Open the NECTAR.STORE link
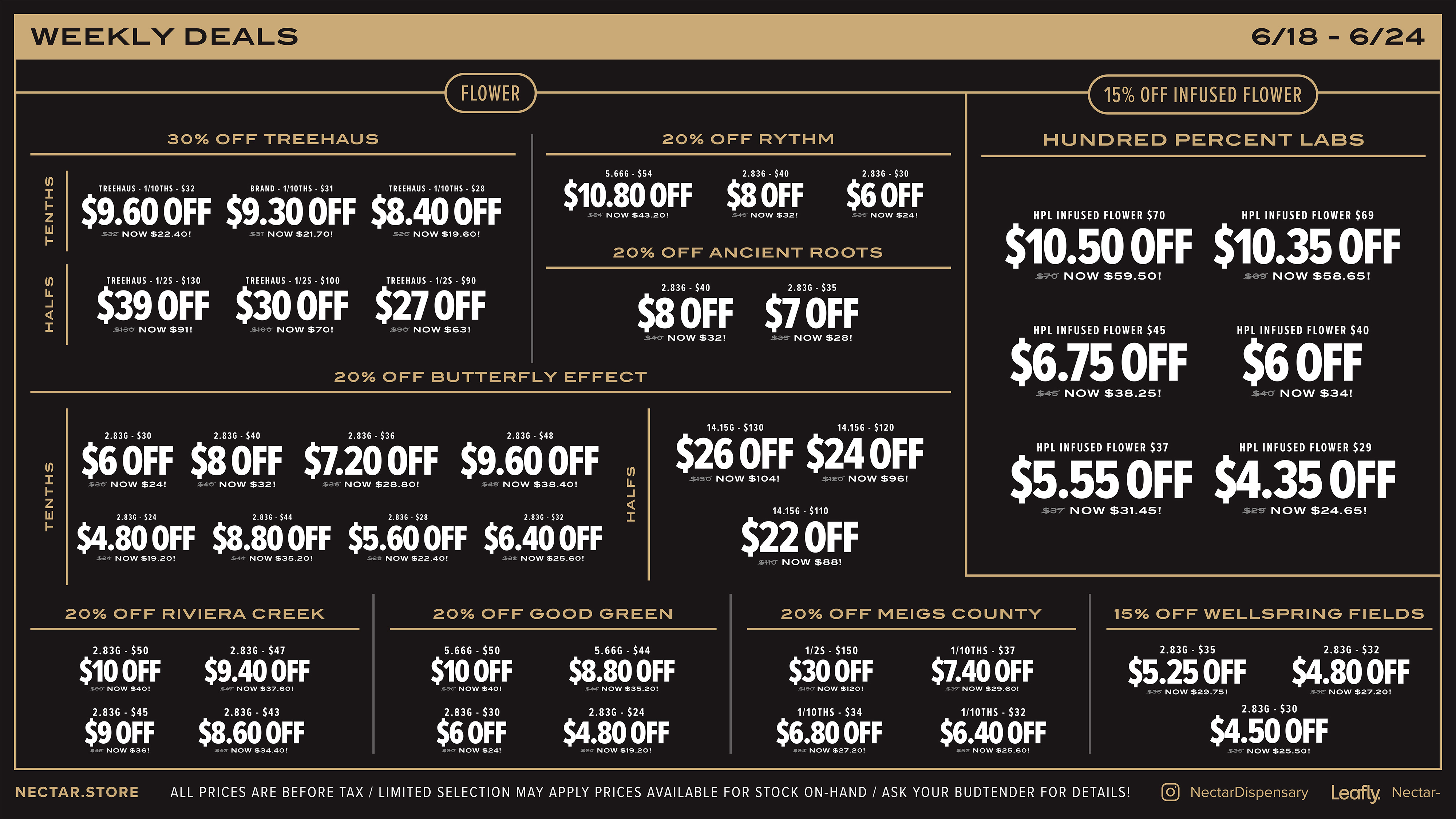Screen dimensions: 1456x819 (77, 792)
